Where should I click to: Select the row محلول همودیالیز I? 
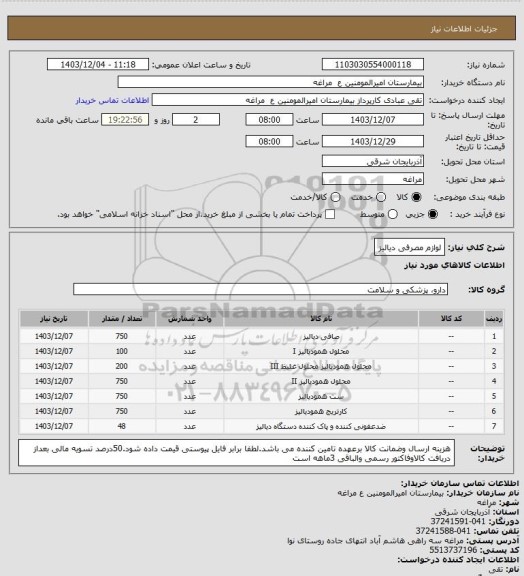coord(262,351)
